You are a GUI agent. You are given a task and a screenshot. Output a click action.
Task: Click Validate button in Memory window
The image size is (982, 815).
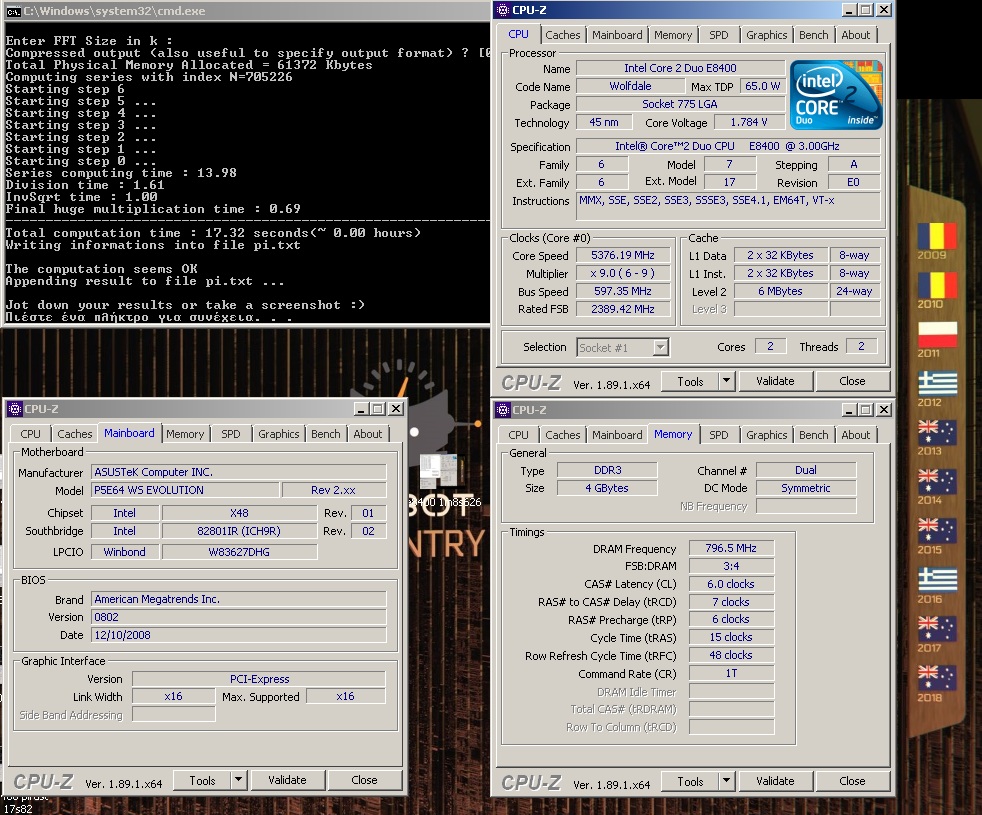coord(775,781)
